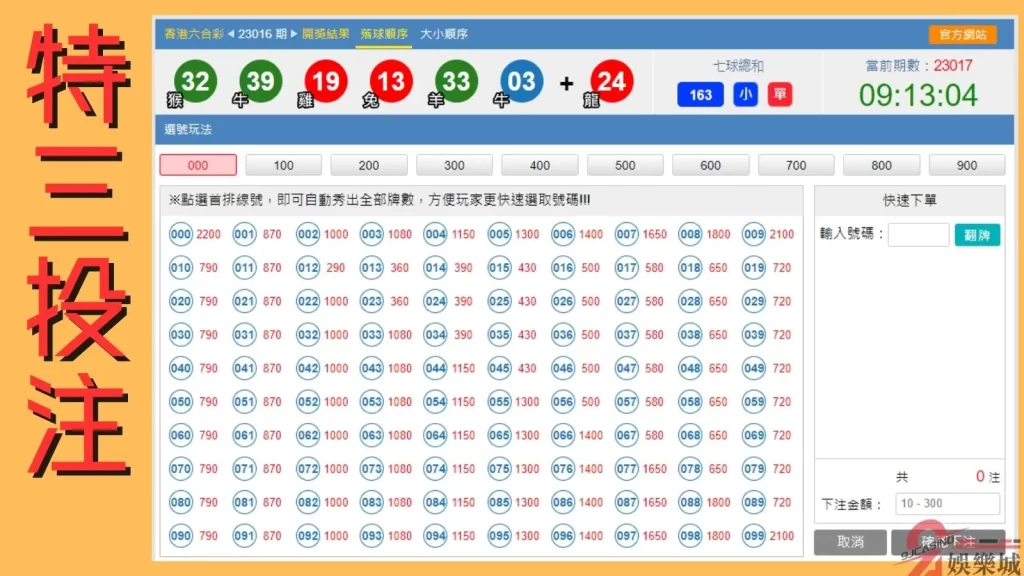Click the green goat ball 33
1024x576 pixels.
[x=455, y=81]
